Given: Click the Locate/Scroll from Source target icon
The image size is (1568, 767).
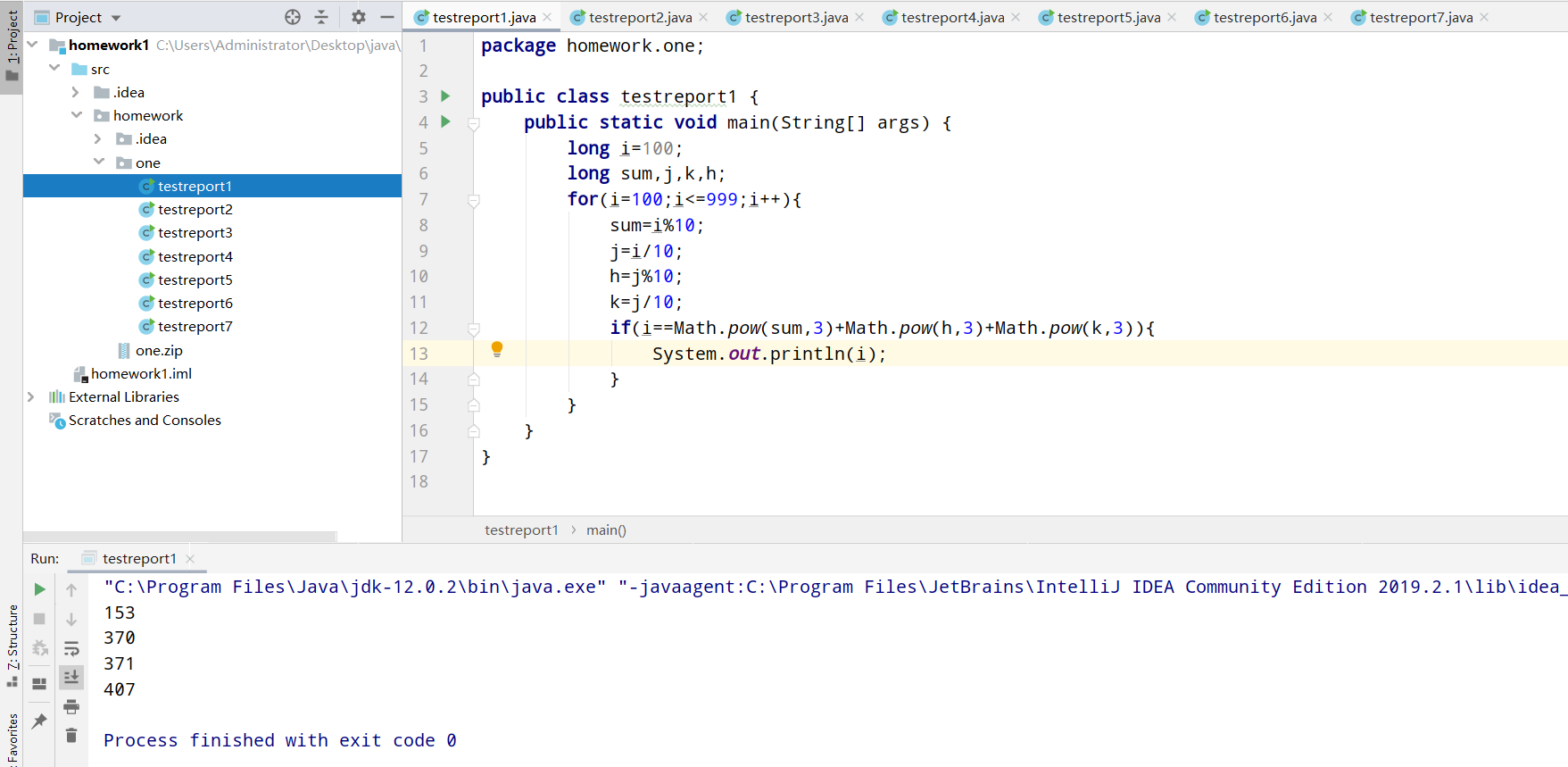Looking at the screenshot, I should (x=293, y=17).
